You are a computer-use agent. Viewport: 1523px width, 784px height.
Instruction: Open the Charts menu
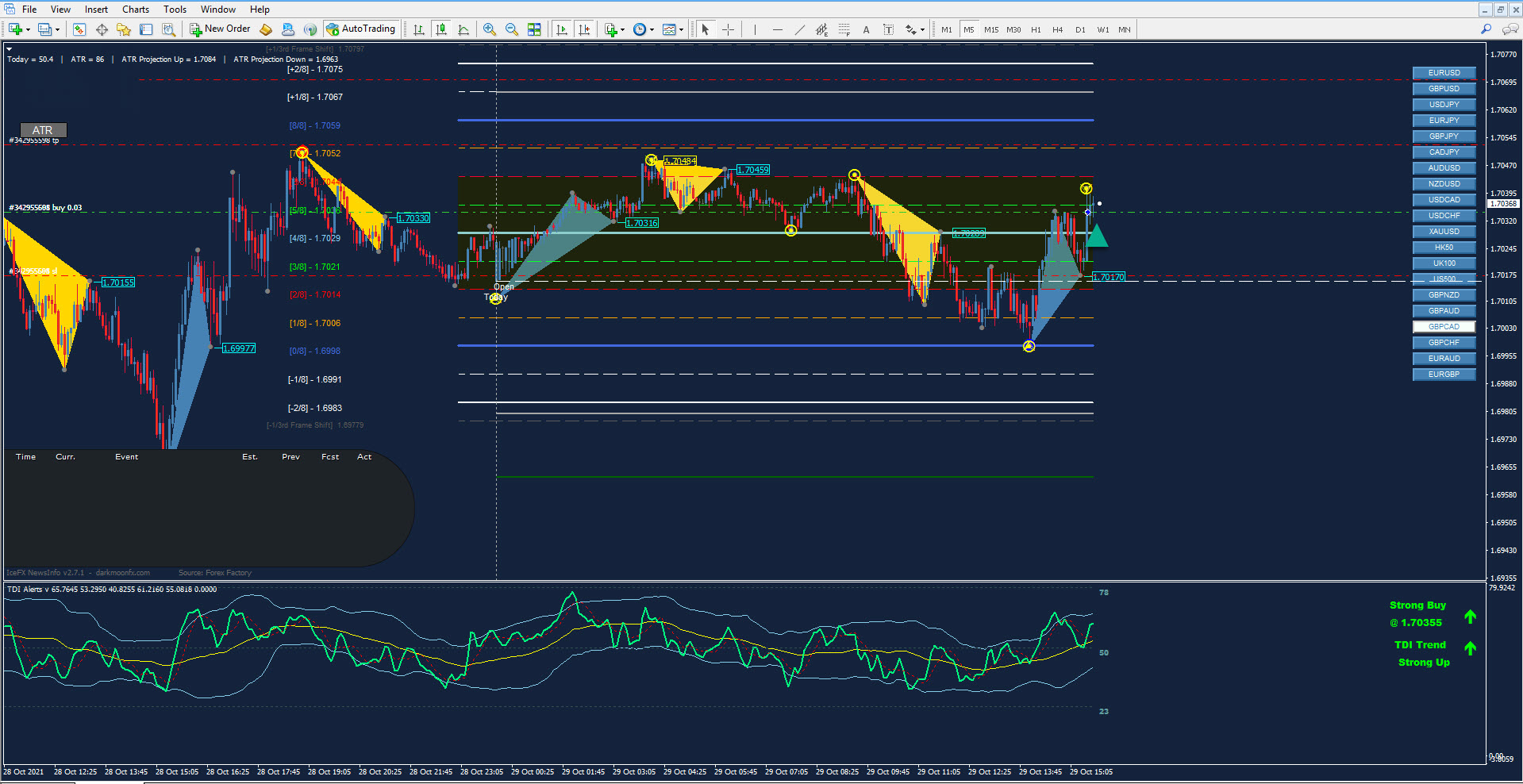tap(135, 10)
